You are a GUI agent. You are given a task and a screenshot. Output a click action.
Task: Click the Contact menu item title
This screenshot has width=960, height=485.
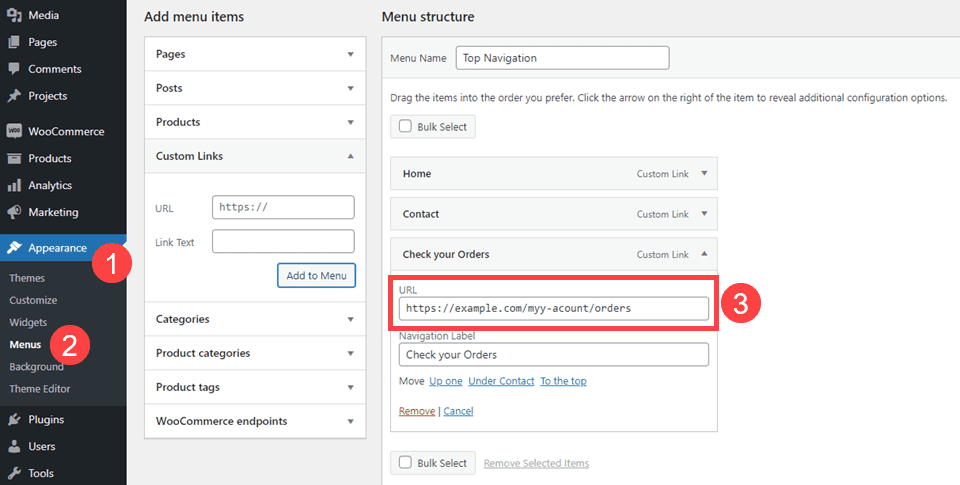coord(421,214)
